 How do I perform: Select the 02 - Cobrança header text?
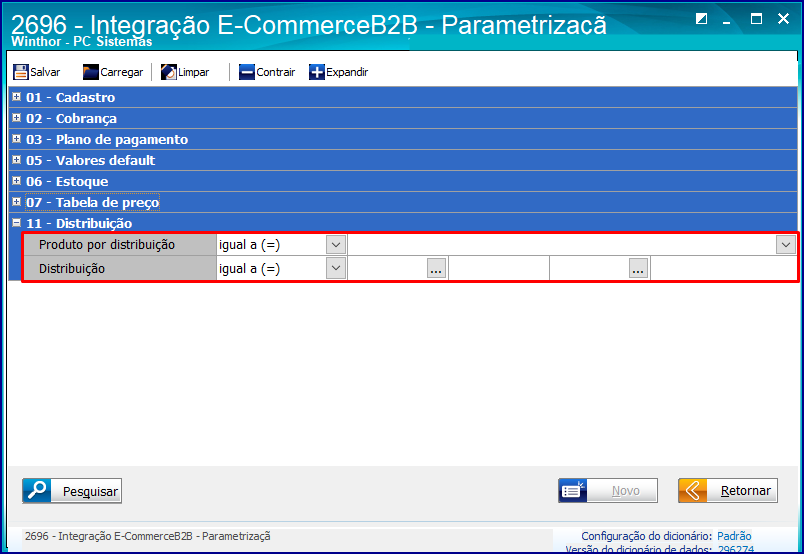71,118
